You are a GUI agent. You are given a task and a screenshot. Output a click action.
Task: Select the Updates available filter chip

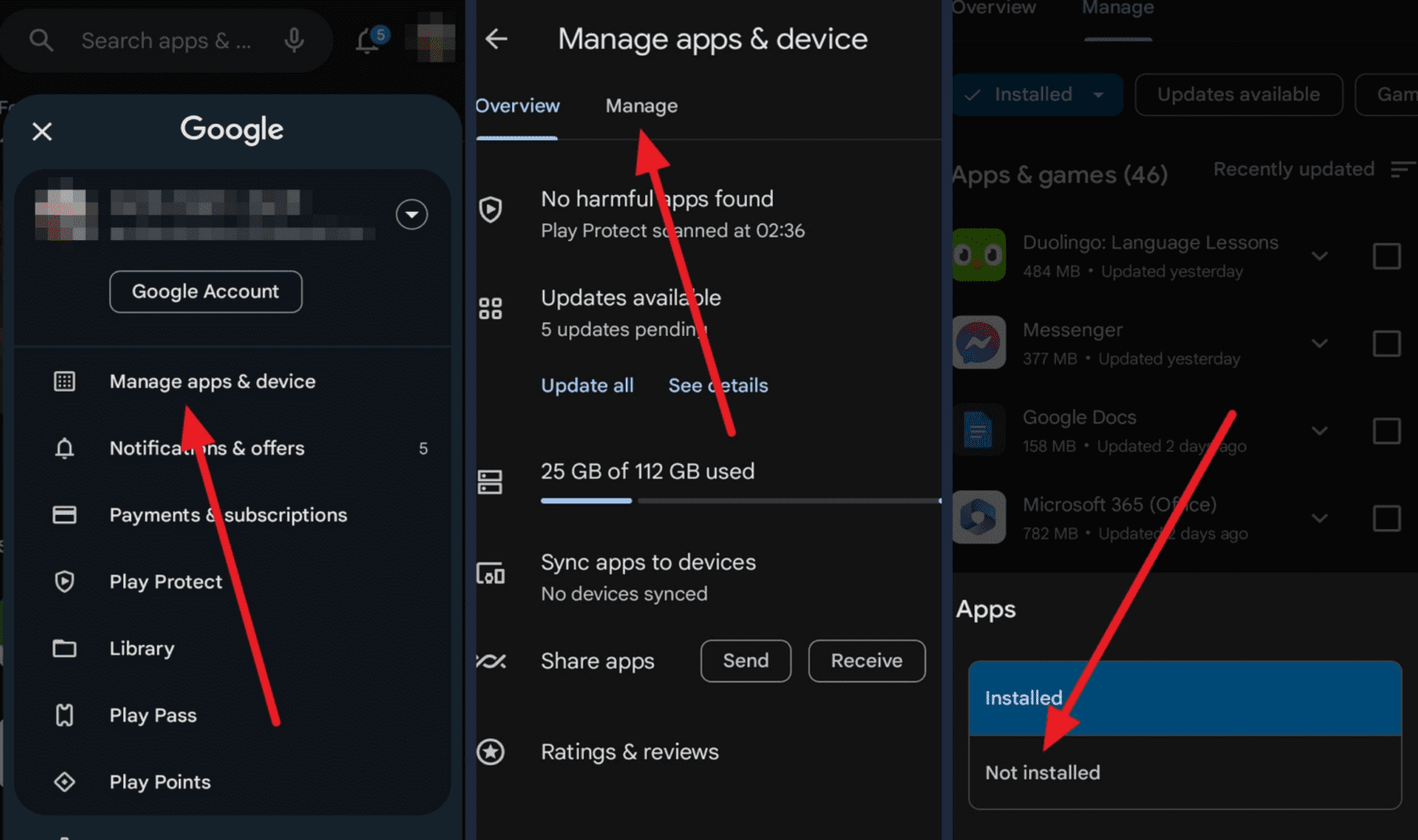[x=1238, y=94]
